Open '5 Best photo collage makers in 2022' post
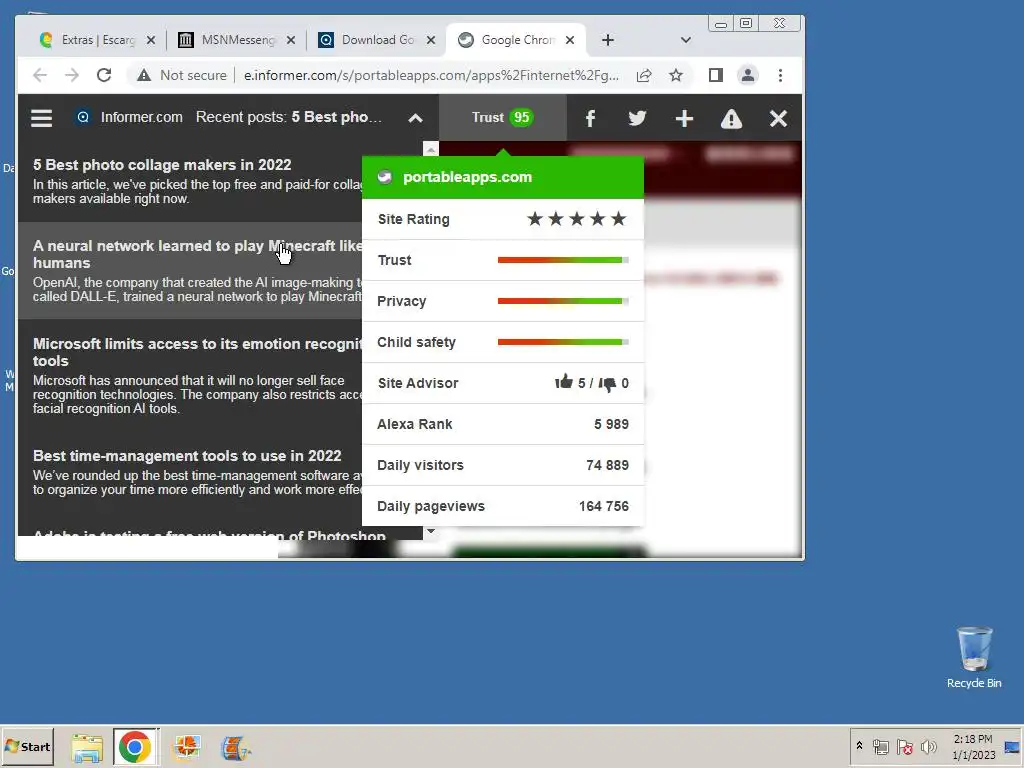Screen dimensions: 1024x768 (162, 165)
